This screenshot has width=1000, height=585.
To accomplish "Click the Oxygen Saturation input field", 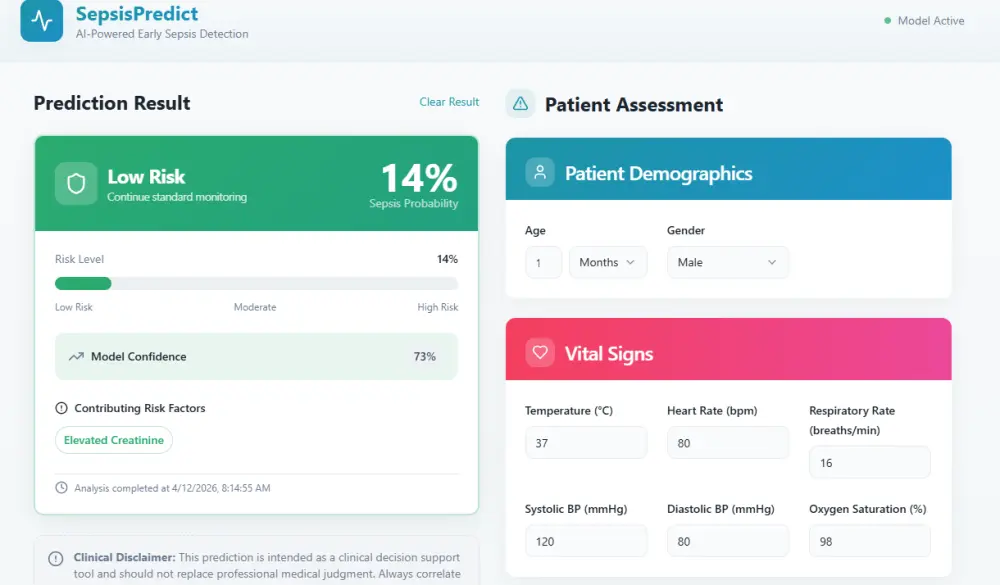I will pos(869,541).
